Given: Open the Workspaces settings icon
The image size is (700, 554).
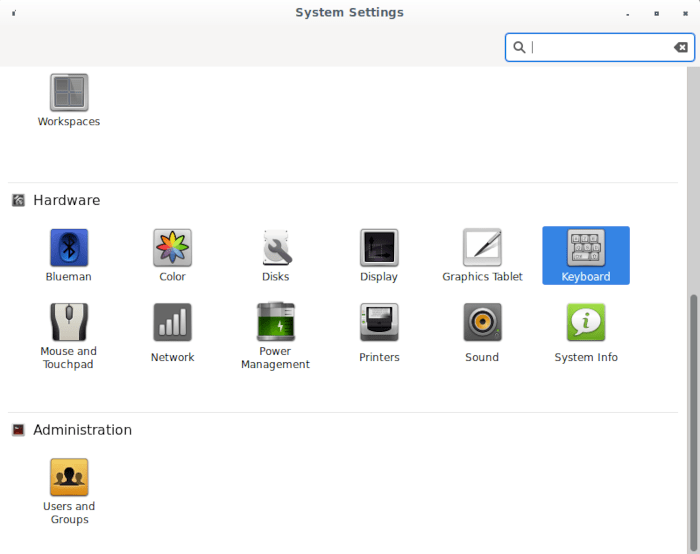Looking at the screenshot, I should (69, 101).
